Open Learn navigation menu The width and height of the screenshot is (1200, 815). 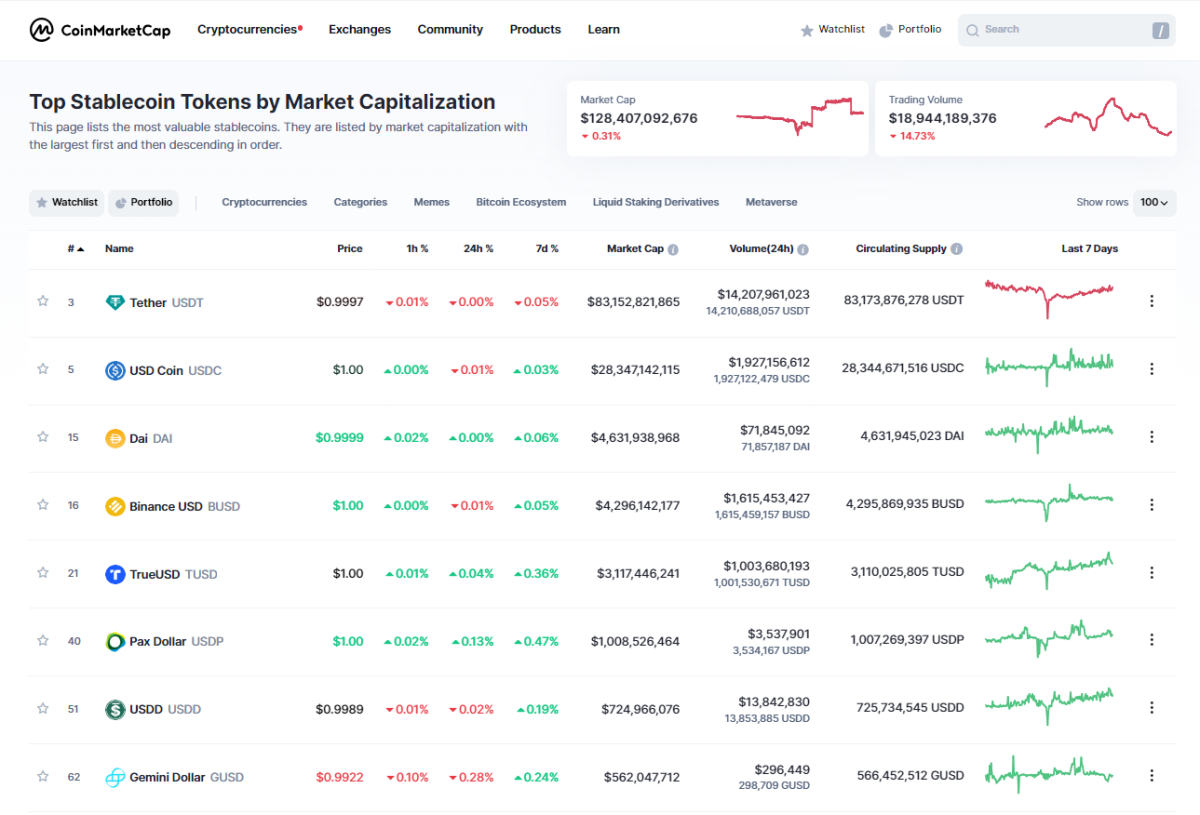tap(604, 30)
